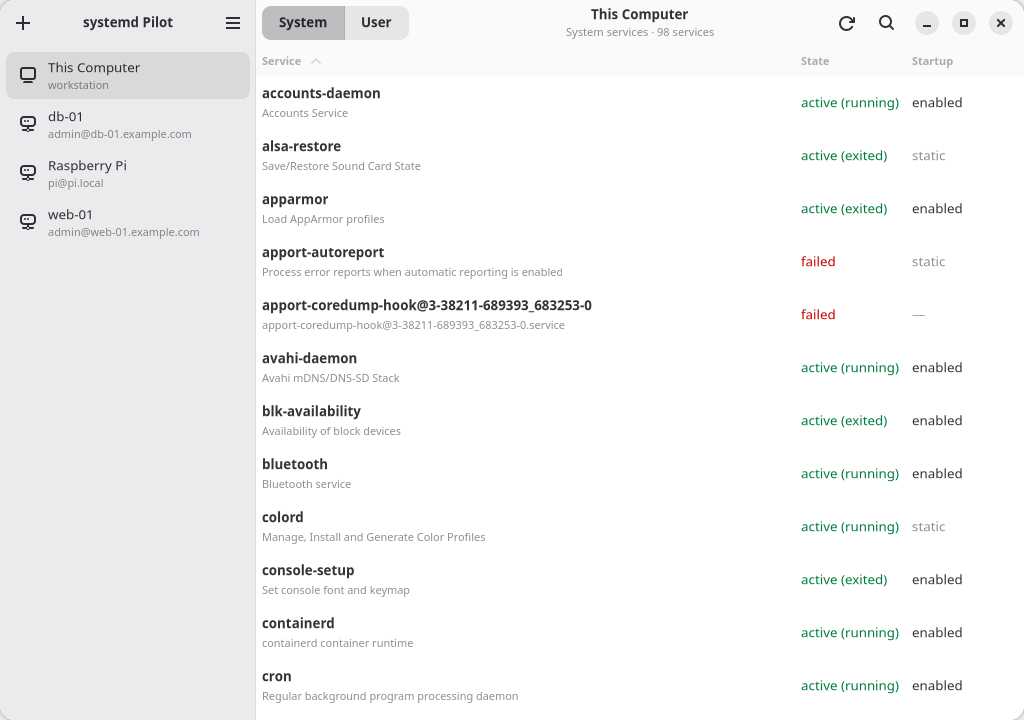Open the apport-autoreport service row

click(639, 261)
